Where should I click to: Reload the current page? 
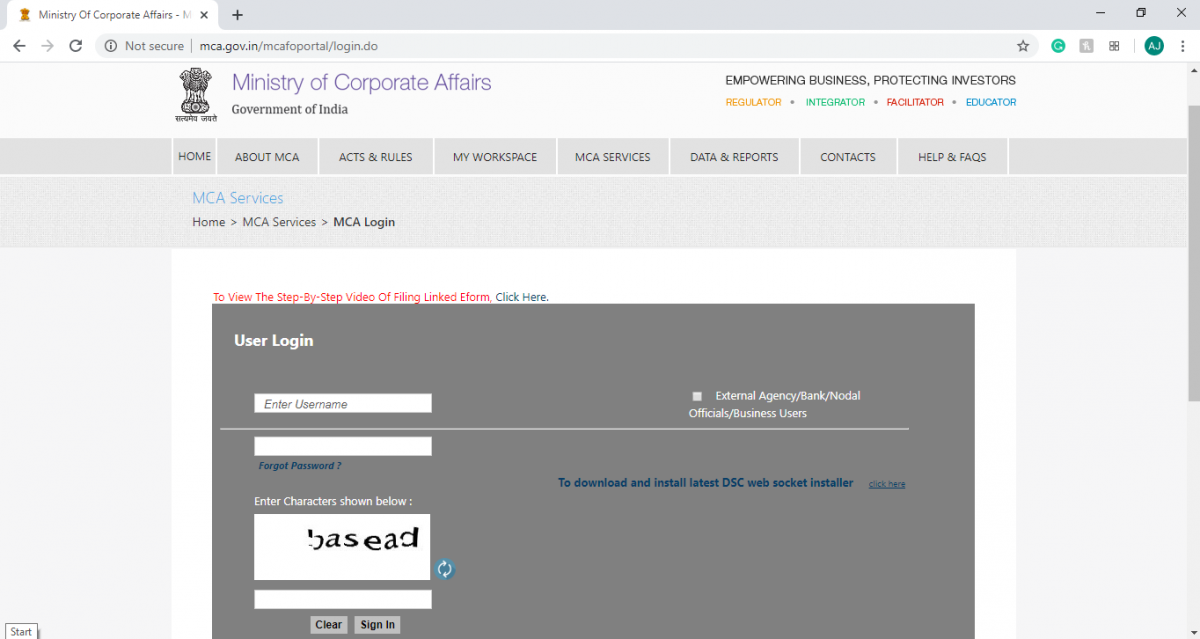(x=75, y=45)
